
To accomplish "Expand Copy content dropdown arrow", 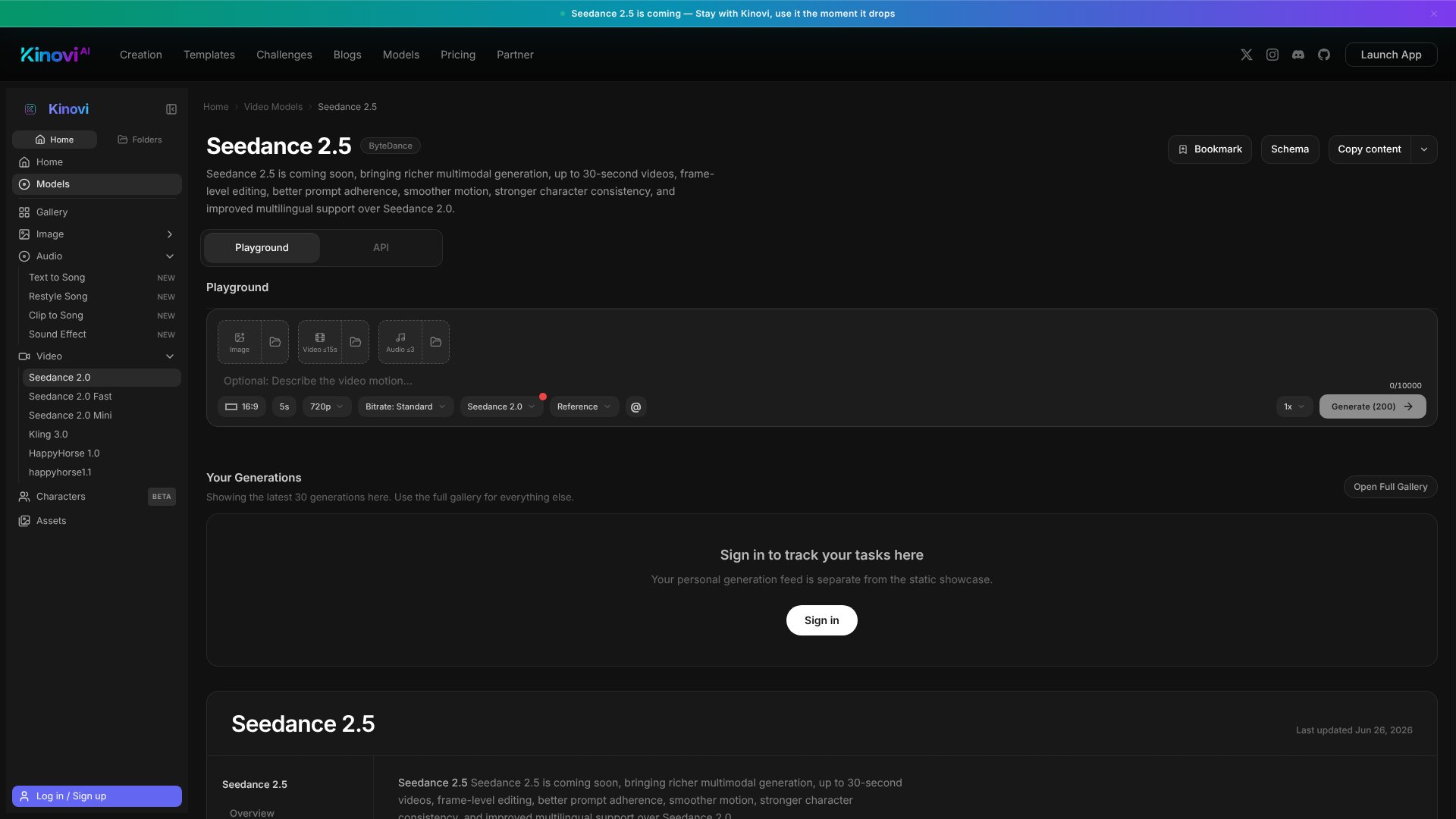I will click(1424, 149).
